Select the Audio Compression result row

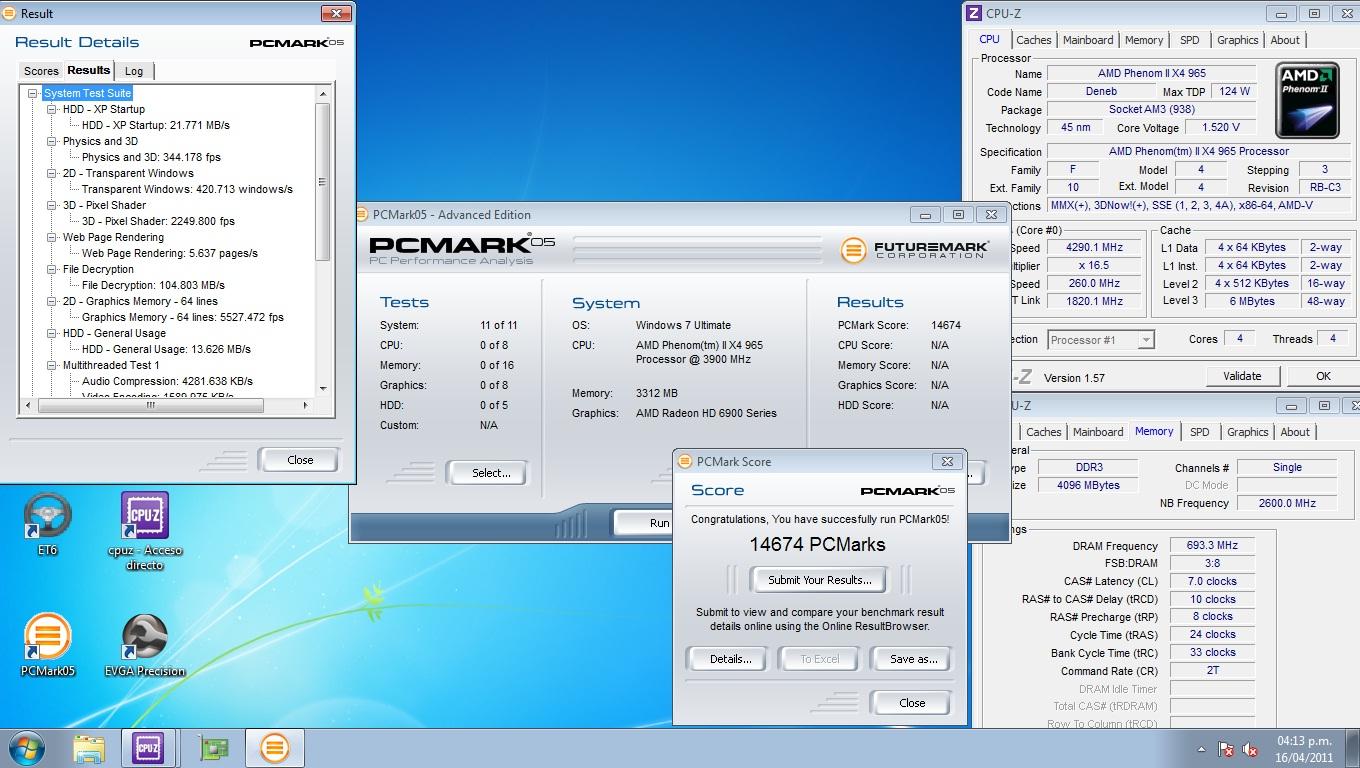click(167, 381)
